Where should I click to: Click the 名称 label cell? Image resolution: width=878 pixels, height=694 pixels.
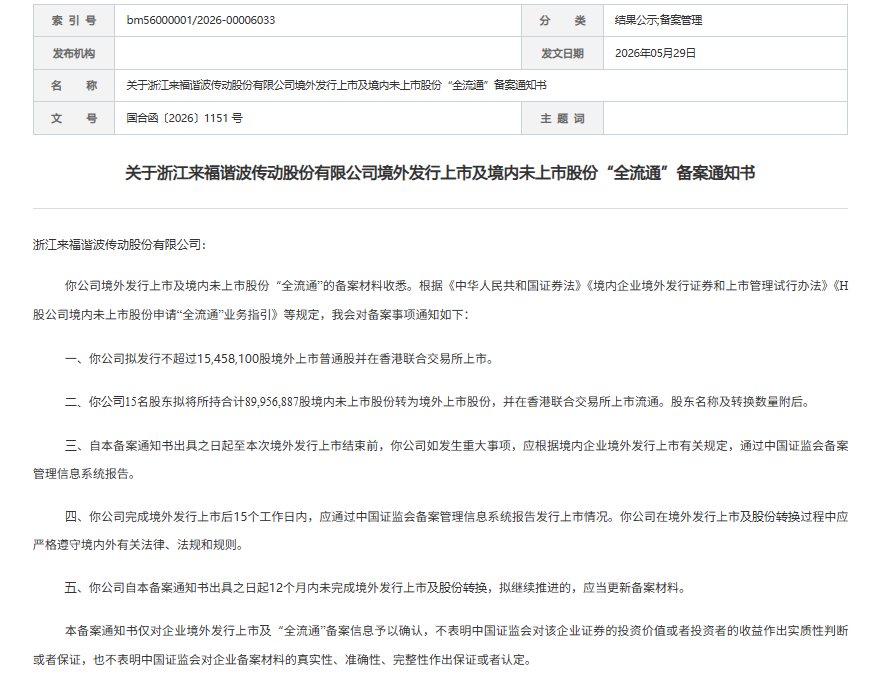(74, 86)
